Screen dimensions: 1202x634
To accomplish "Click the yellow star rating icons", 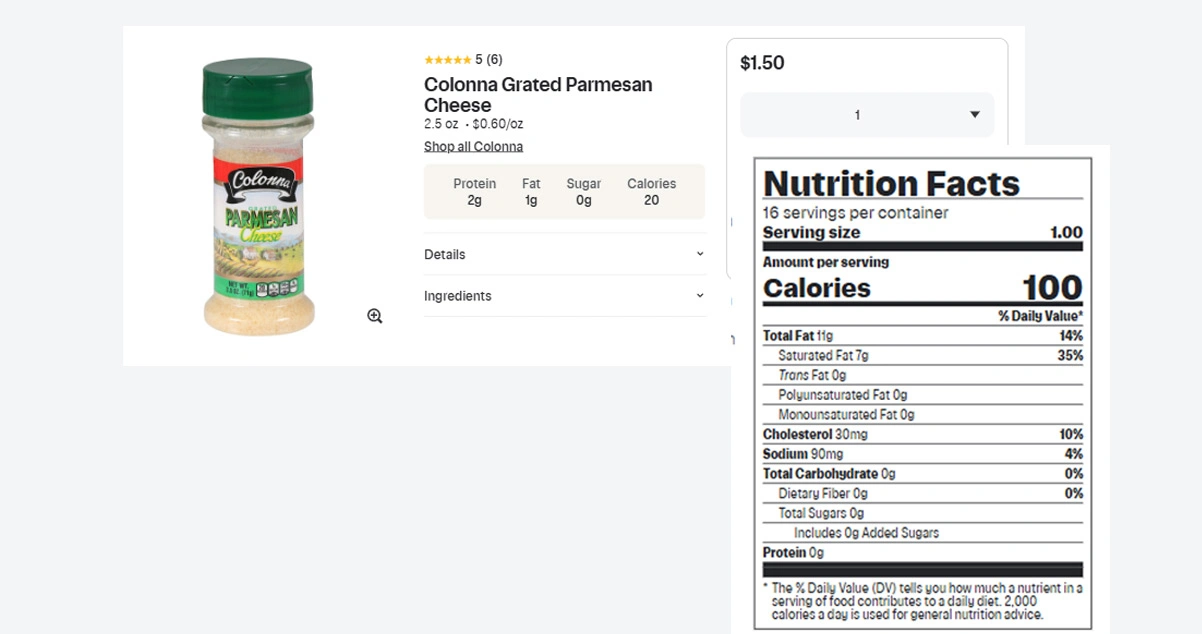I will coord(447,60).
